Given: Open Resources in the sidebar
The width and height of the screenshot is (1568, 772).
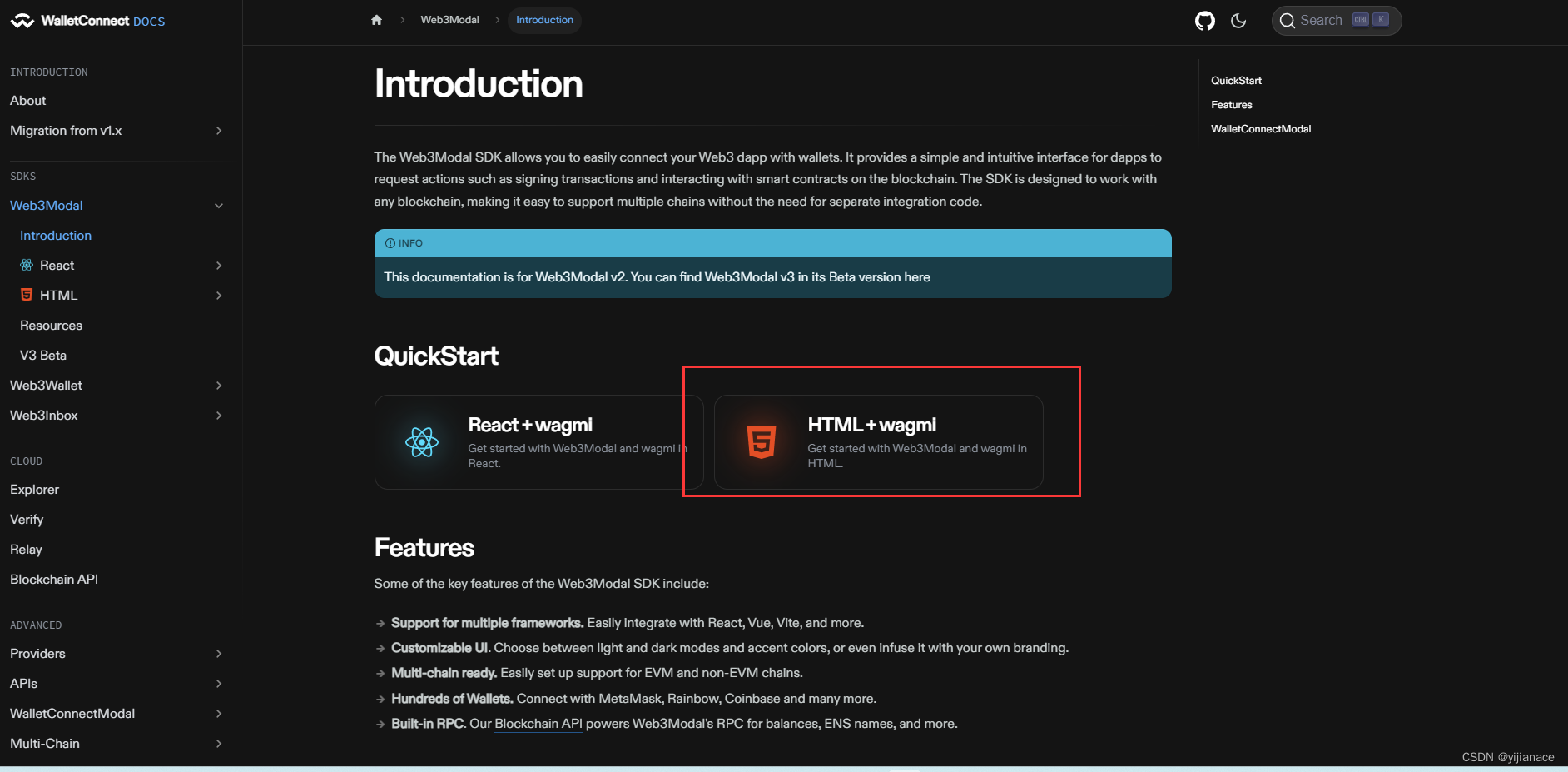Looking at the screenshot, I should (x=51, y=326).
